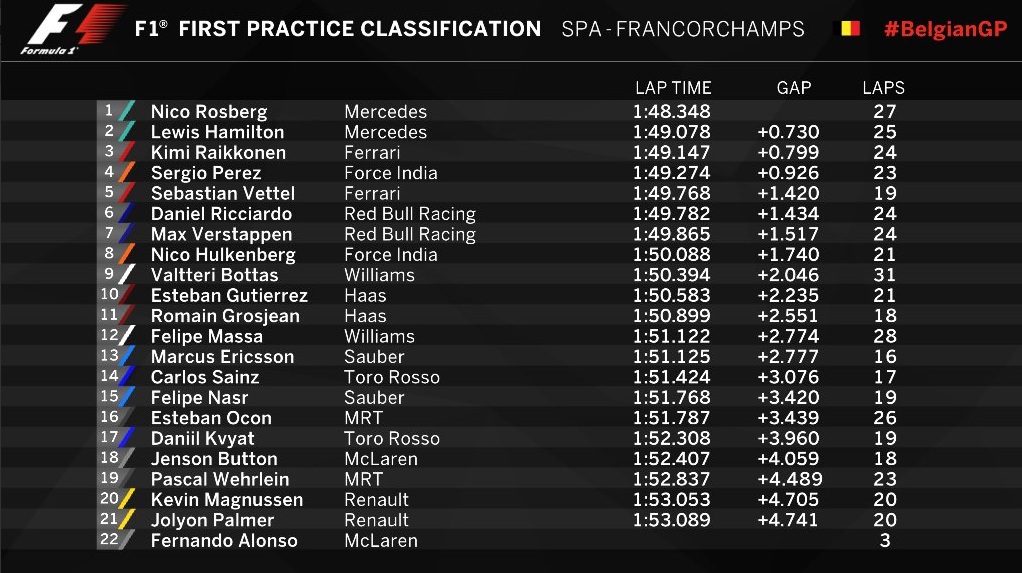
Task: Click the #BelgianGP hashtag
Action: [945, 29]
